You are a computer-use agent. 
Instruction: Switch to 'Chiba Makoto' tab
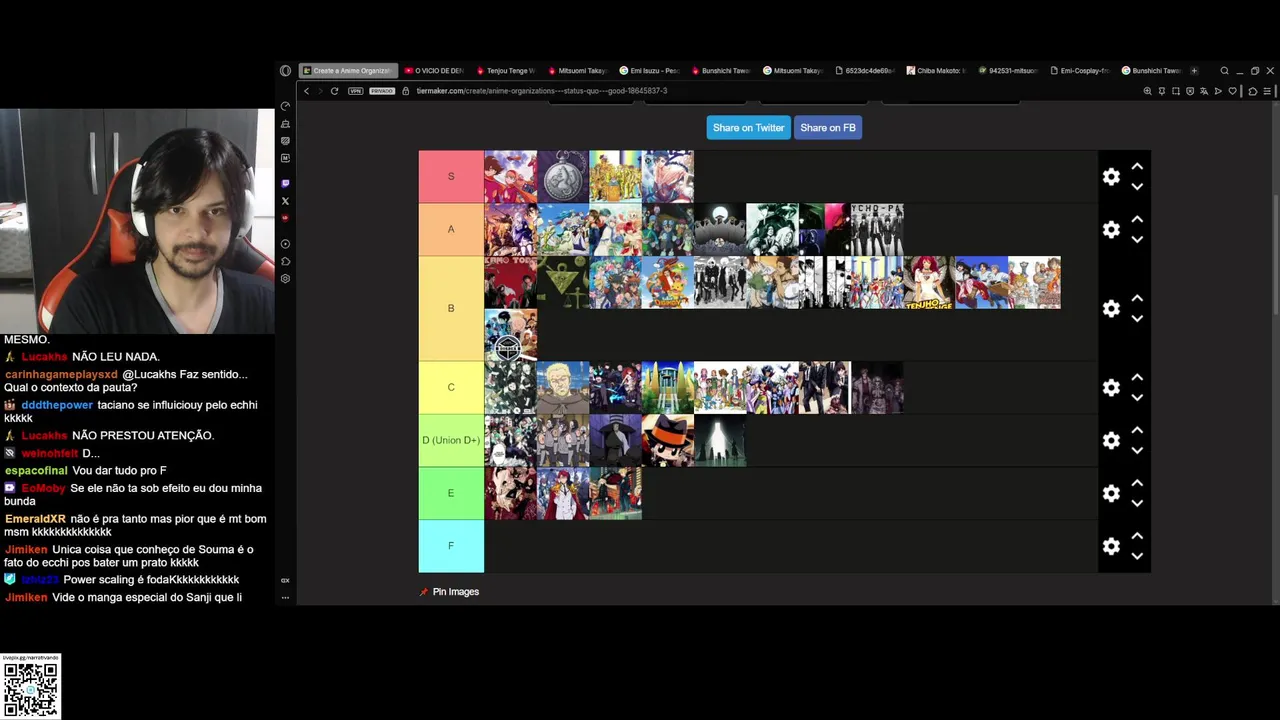935,71
